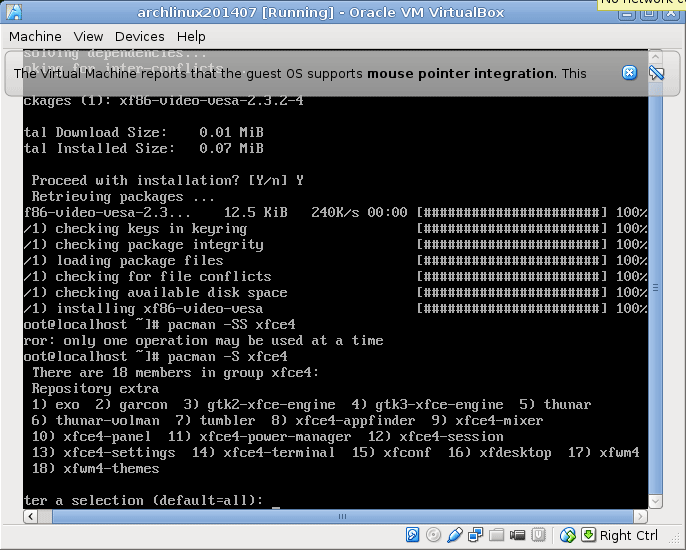The width and height of the screenshot is (686, 550).
Task: Click the keyboard capture arrow icon
Action: point(588,535)
